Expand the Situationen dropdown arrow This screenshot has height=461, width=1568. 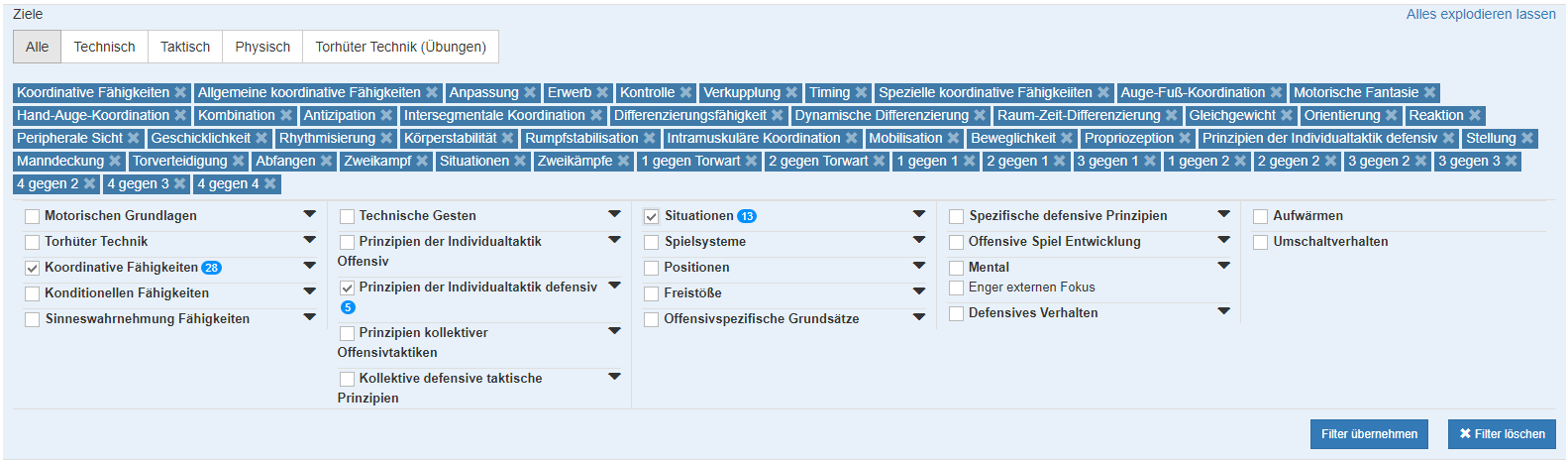point(919,214)
